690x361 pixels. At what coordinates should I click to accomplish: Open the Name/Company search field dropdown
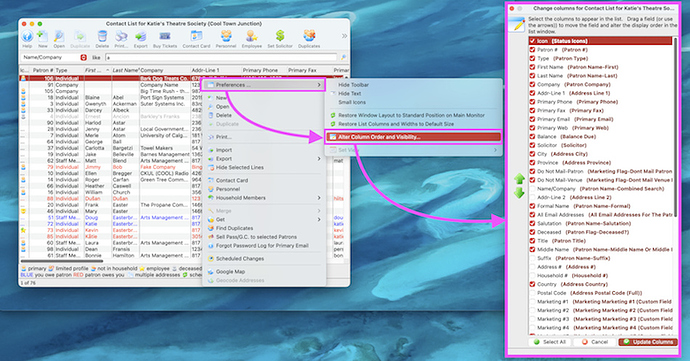(84, 57)
